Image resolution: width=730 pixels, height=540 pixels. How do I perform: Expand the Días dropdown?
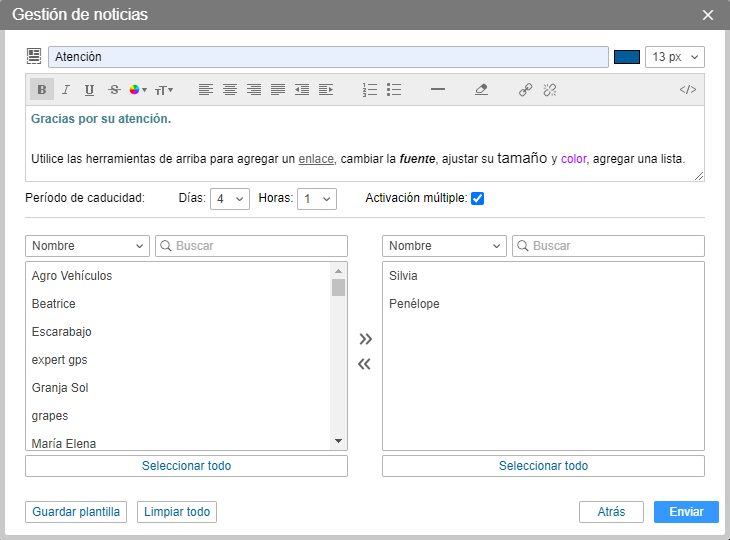(229, 199)
